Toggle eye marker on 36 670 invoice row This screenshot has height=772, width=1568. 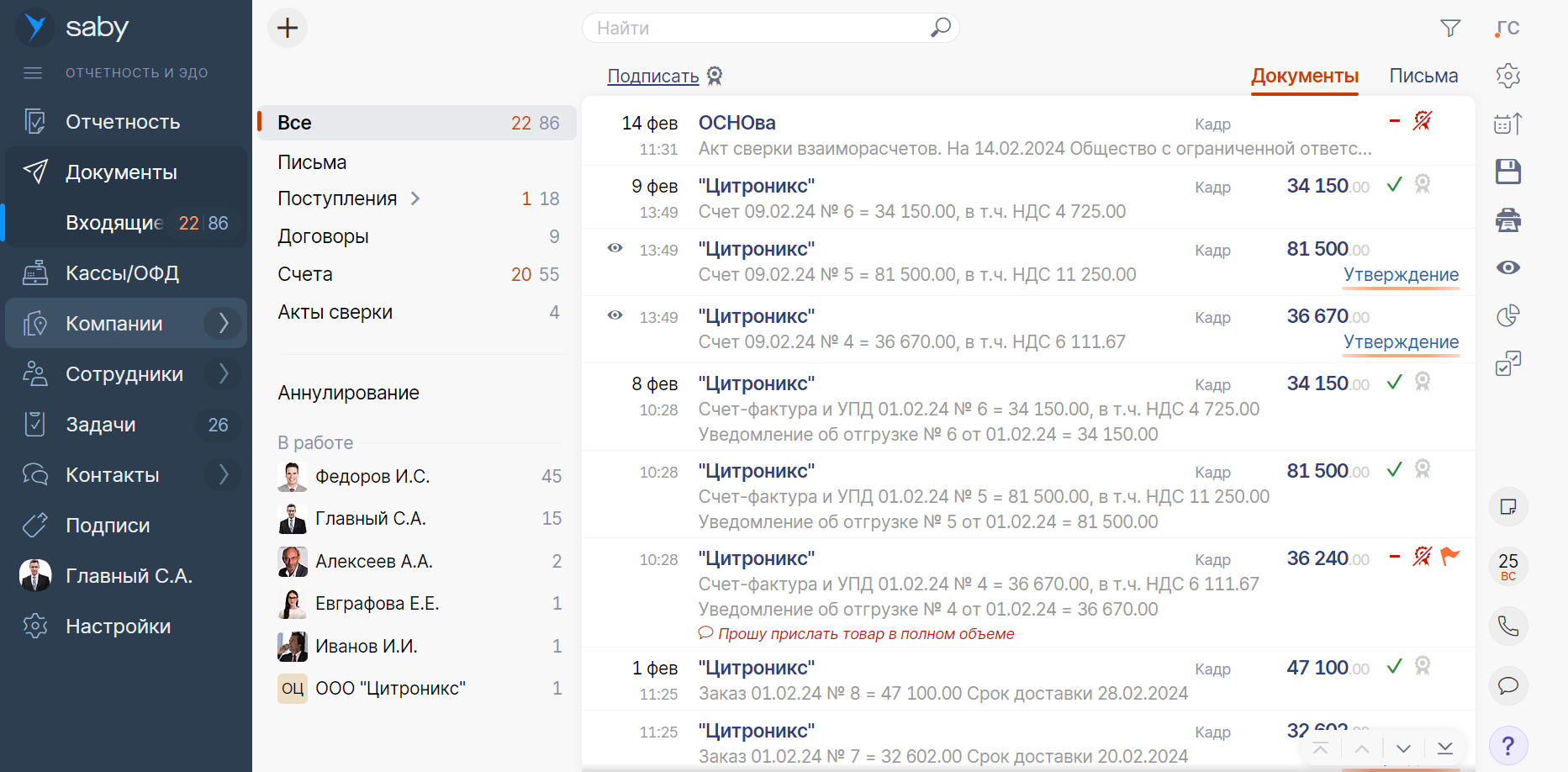tap(615, 315)
